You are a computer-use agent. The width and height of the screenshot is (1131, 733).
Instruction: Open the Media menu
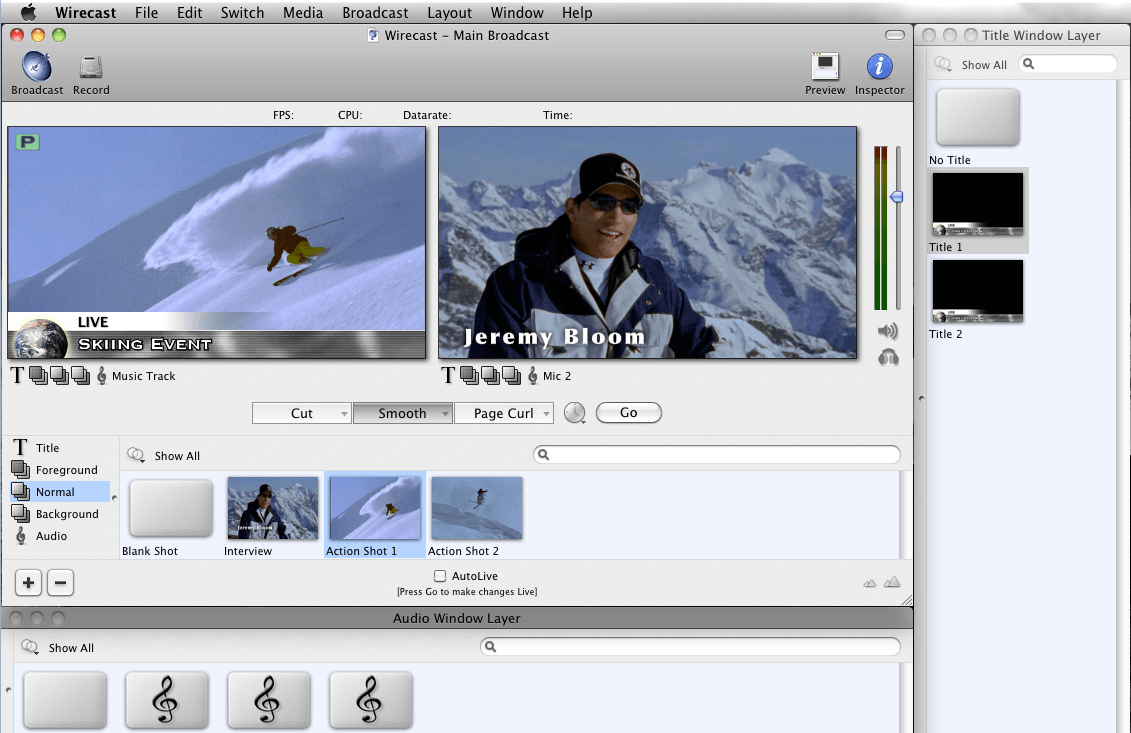tap(303, 12)
